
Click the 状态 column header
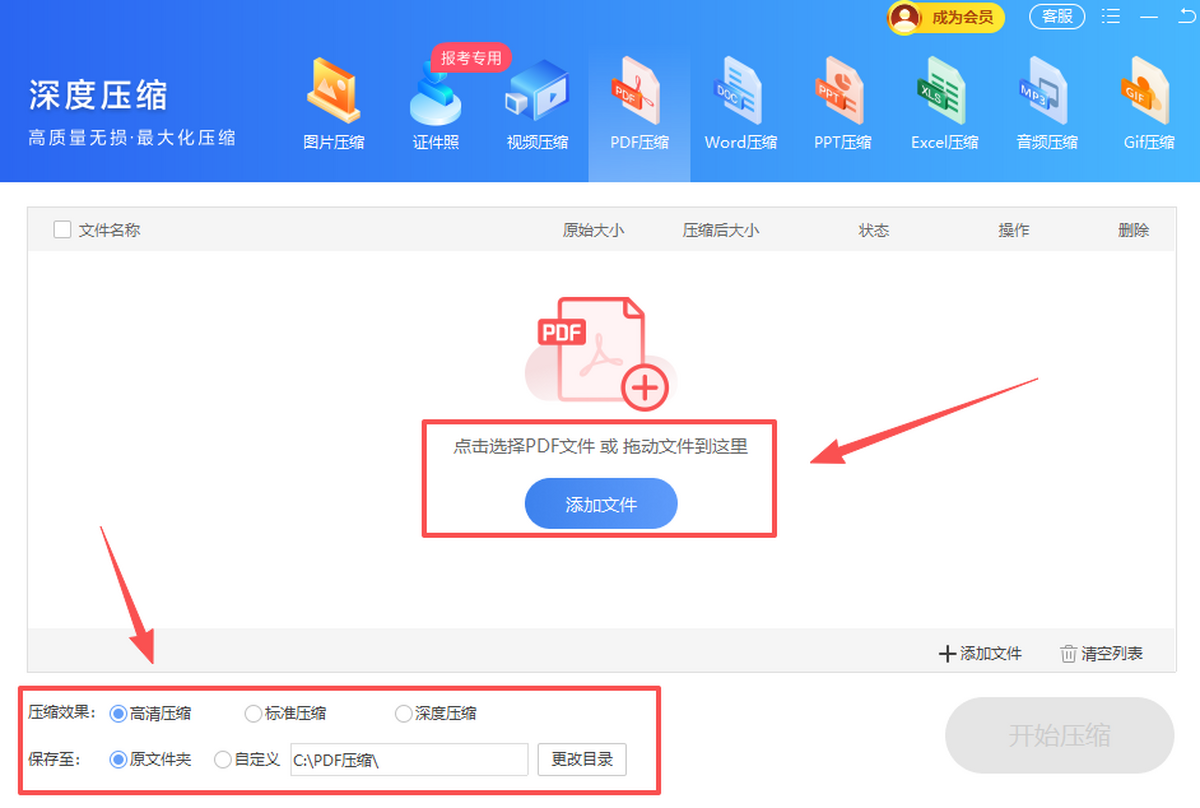click(874, 230)
